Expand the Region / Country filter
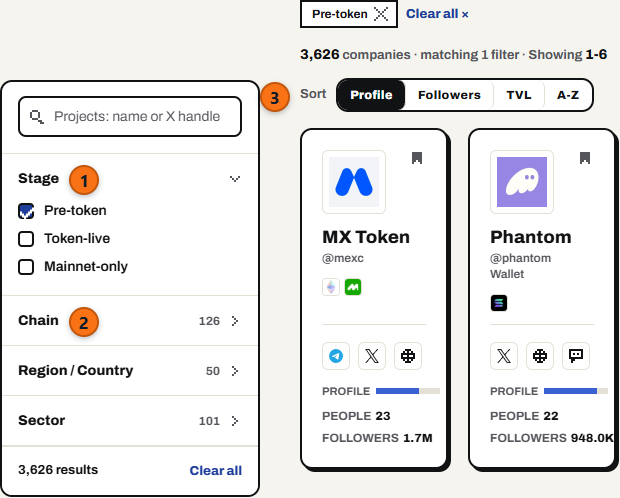 coord(130,371)
